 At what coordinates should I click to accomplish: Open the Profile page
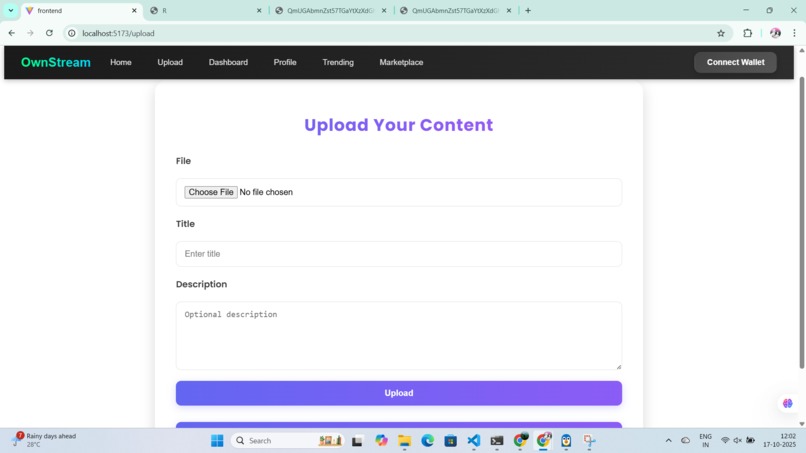285,62
